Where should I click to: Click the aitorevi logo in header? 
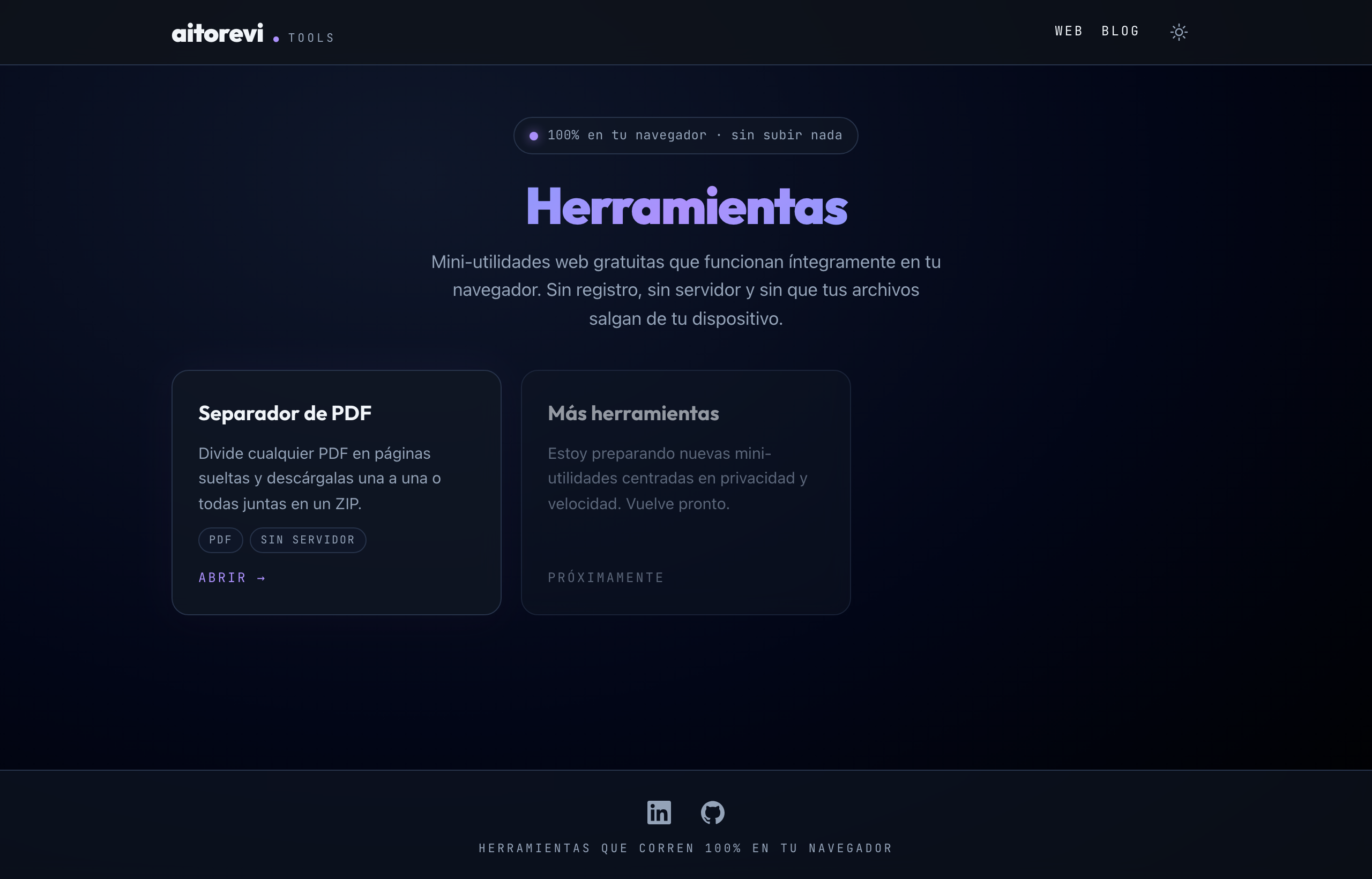pos(218,33)
